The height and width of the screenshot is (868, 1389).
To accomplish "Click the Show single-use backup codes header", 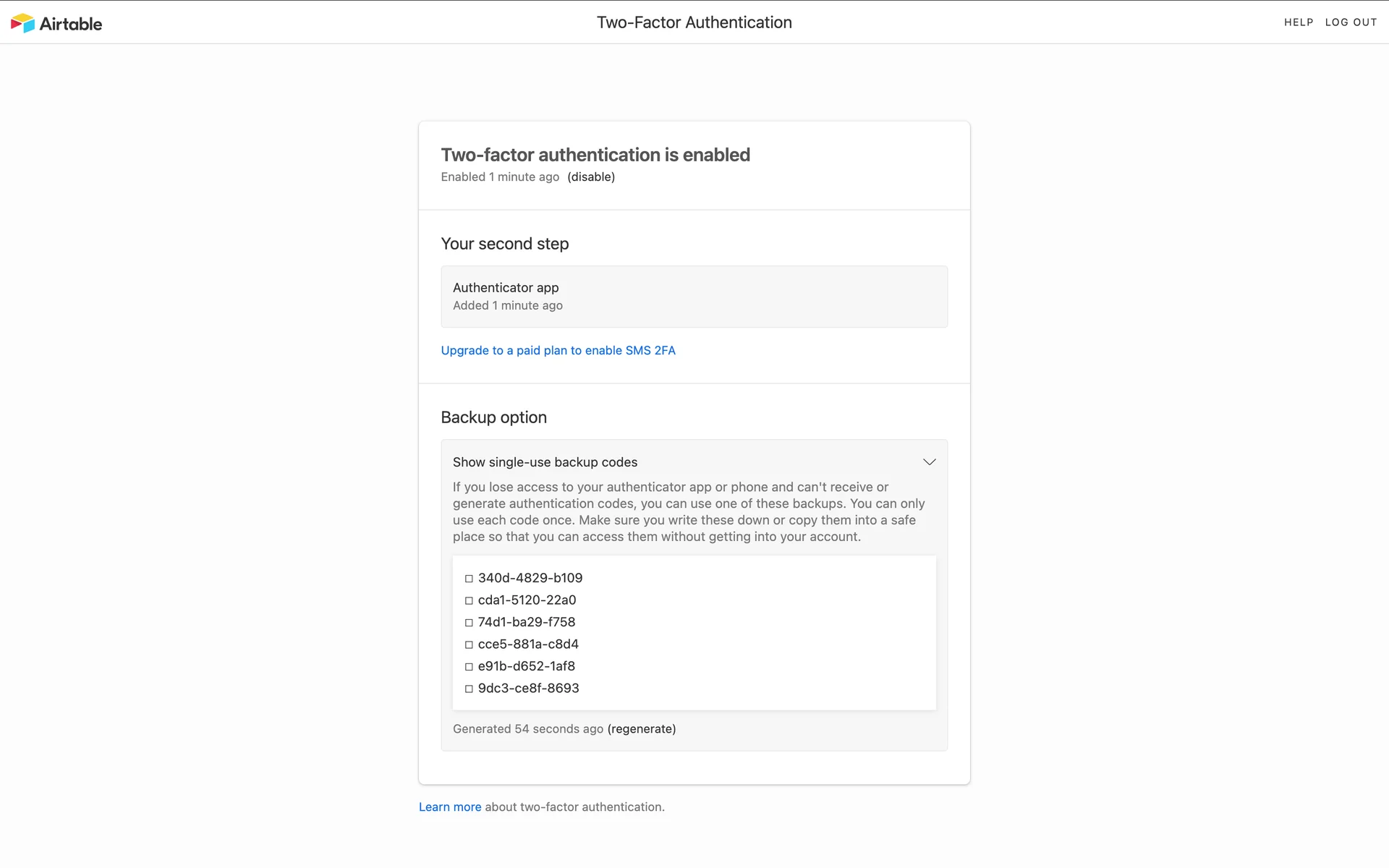I will pyautogui.click(x=545, y=462).
